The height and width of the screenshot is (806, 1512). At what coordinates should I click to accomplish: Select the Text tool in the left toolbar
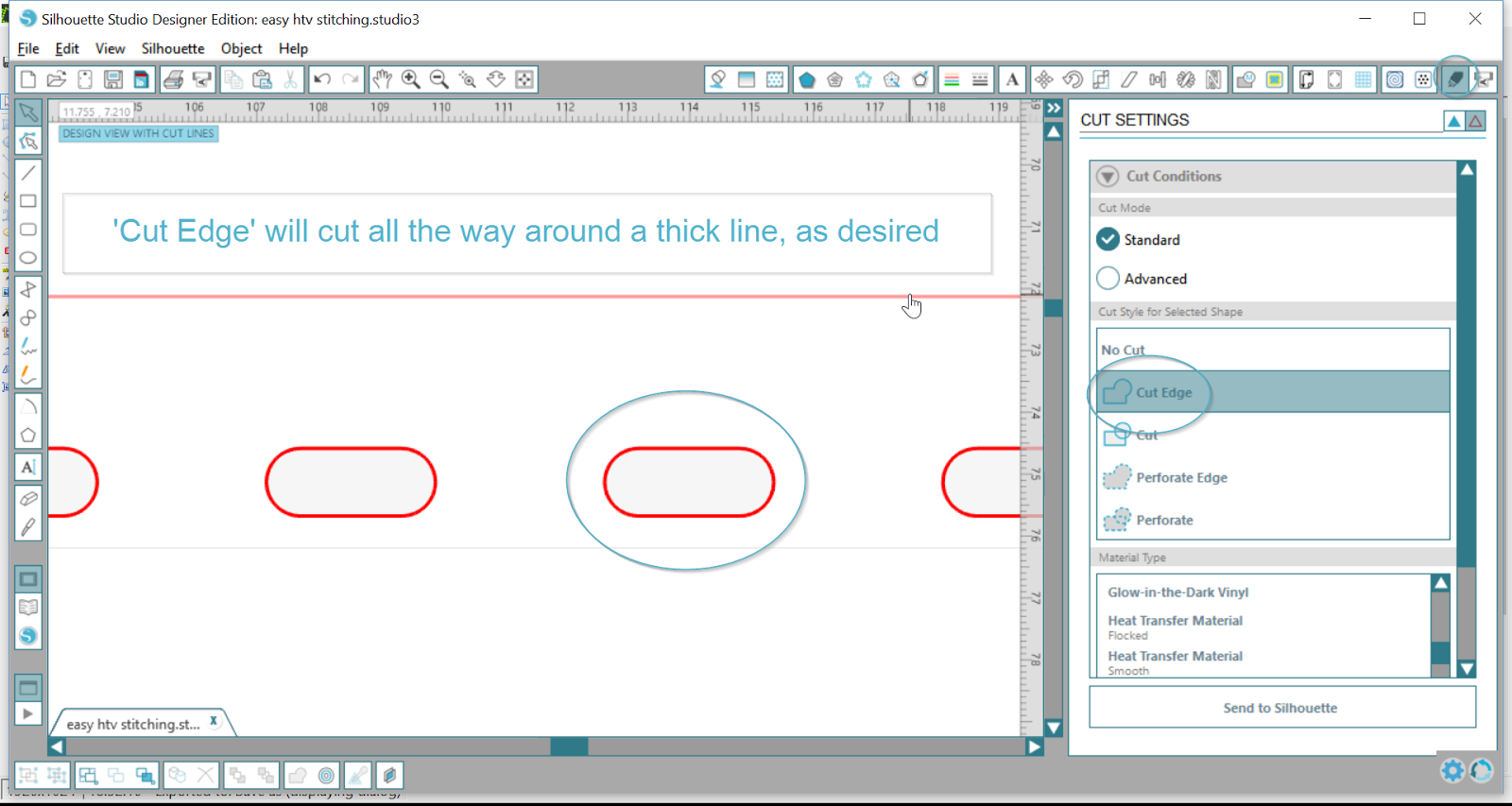(x=28, y=467)
